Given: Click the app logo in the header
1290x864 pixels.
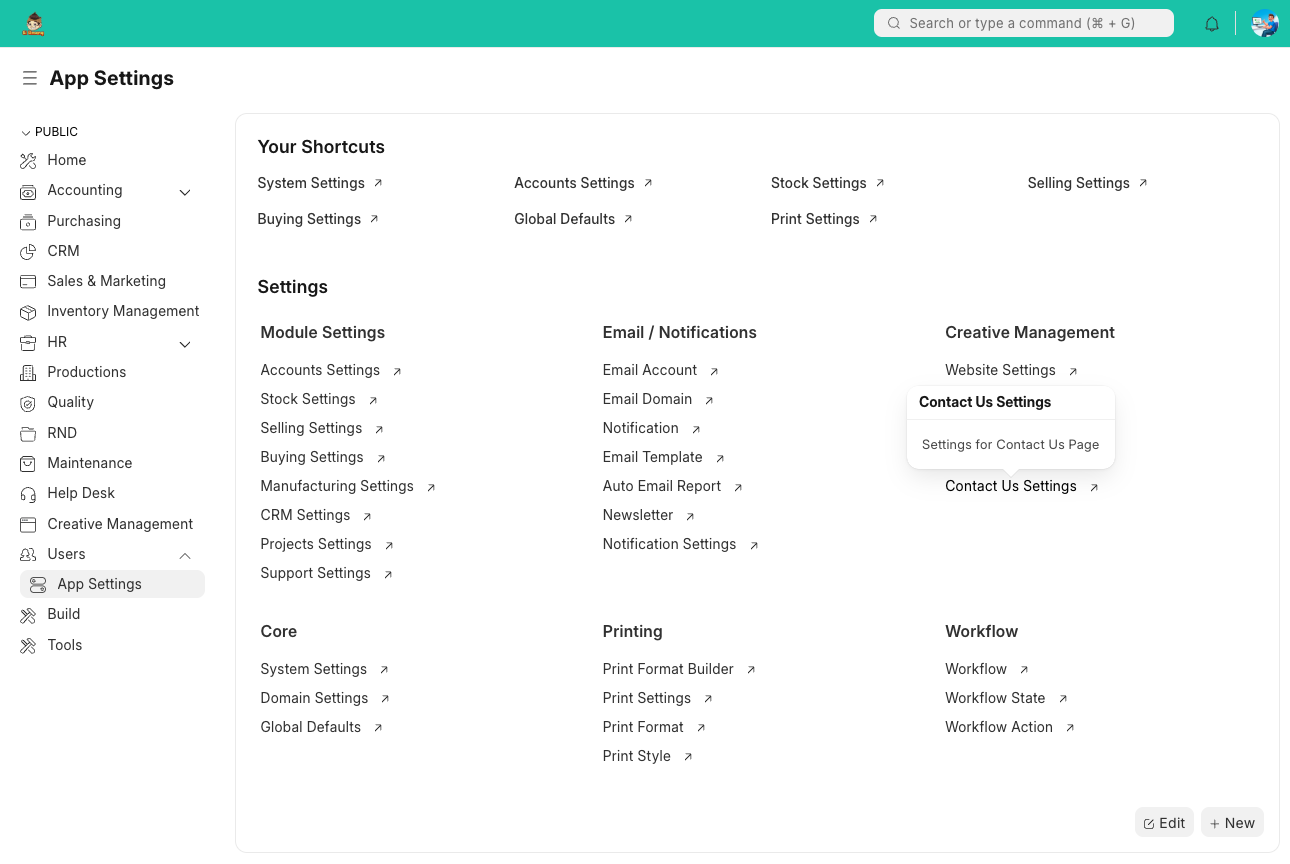Looking at the screenshot, I should click(33, 24).
